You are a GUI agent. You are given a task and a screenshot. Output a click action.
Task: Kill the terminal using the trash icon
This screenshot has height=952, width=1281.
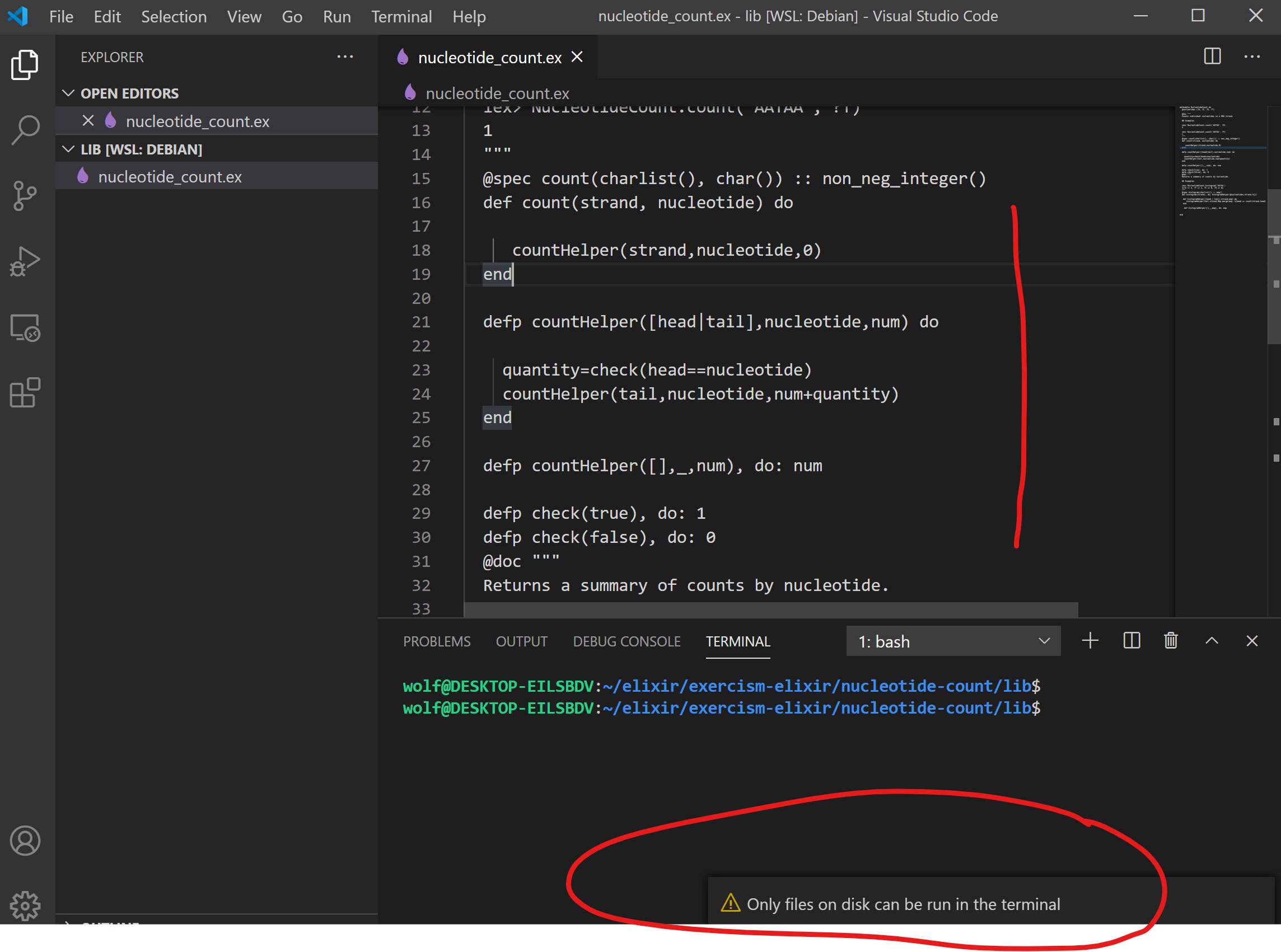pyautogui.click(x=1170, y=640)
